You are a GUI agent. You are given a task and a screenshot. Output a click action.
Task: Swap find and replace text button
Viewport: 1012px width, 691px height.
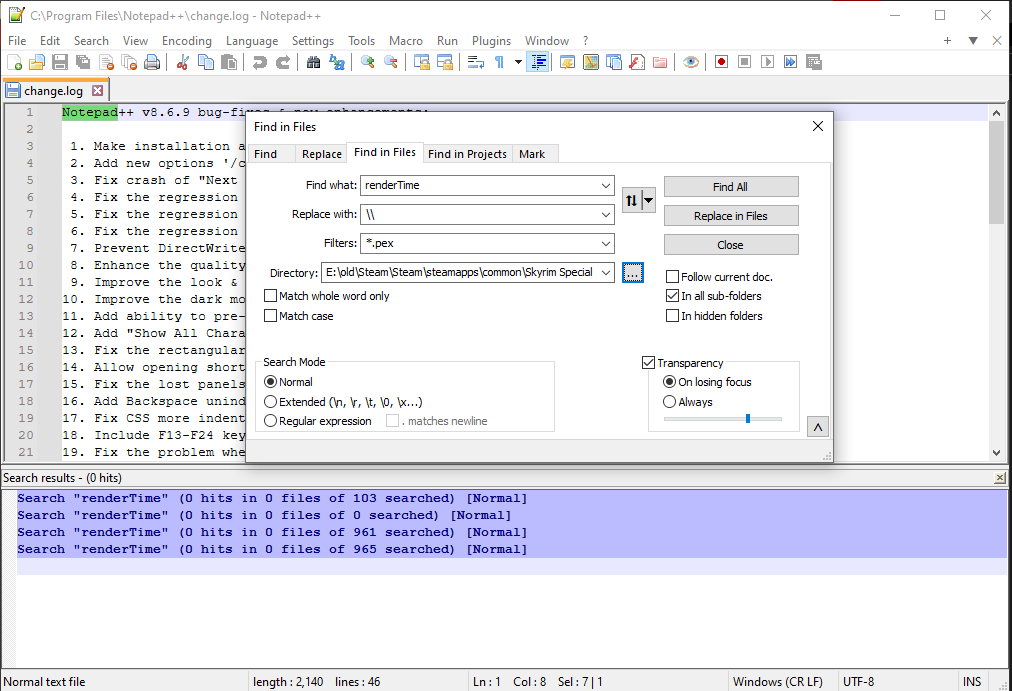(631, 201)
